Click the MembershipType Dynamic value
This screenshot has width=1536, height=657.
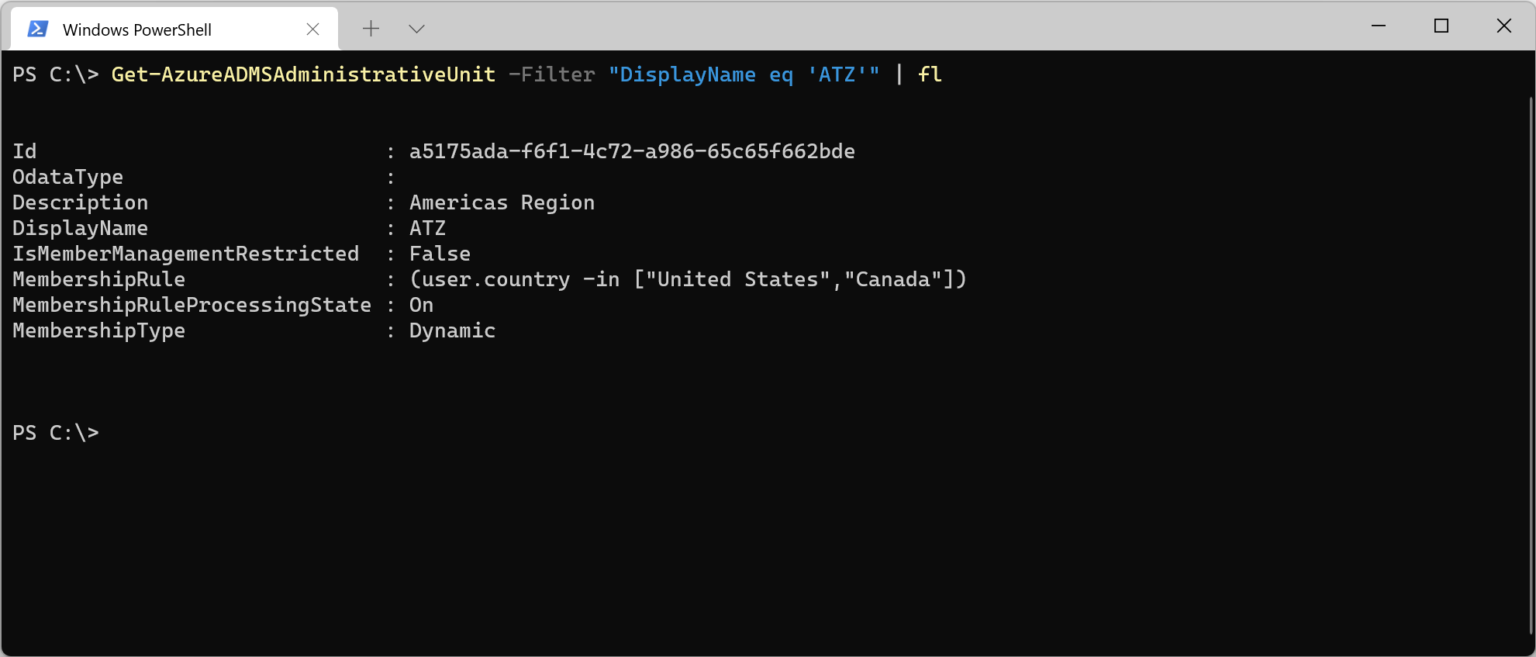click(x=452, y=331)
